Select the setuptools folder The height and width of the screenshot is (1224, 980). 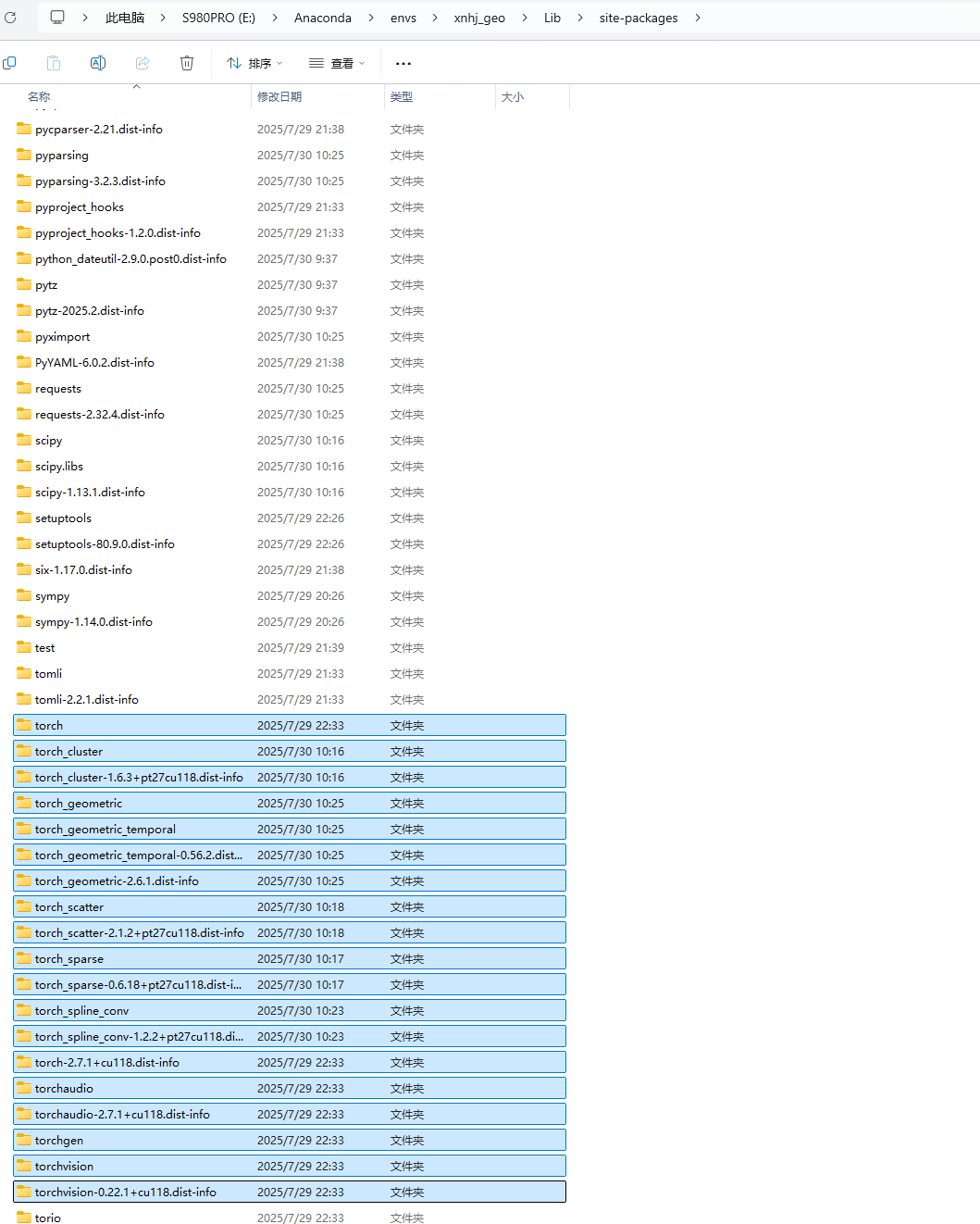click(x=290, y=518)
